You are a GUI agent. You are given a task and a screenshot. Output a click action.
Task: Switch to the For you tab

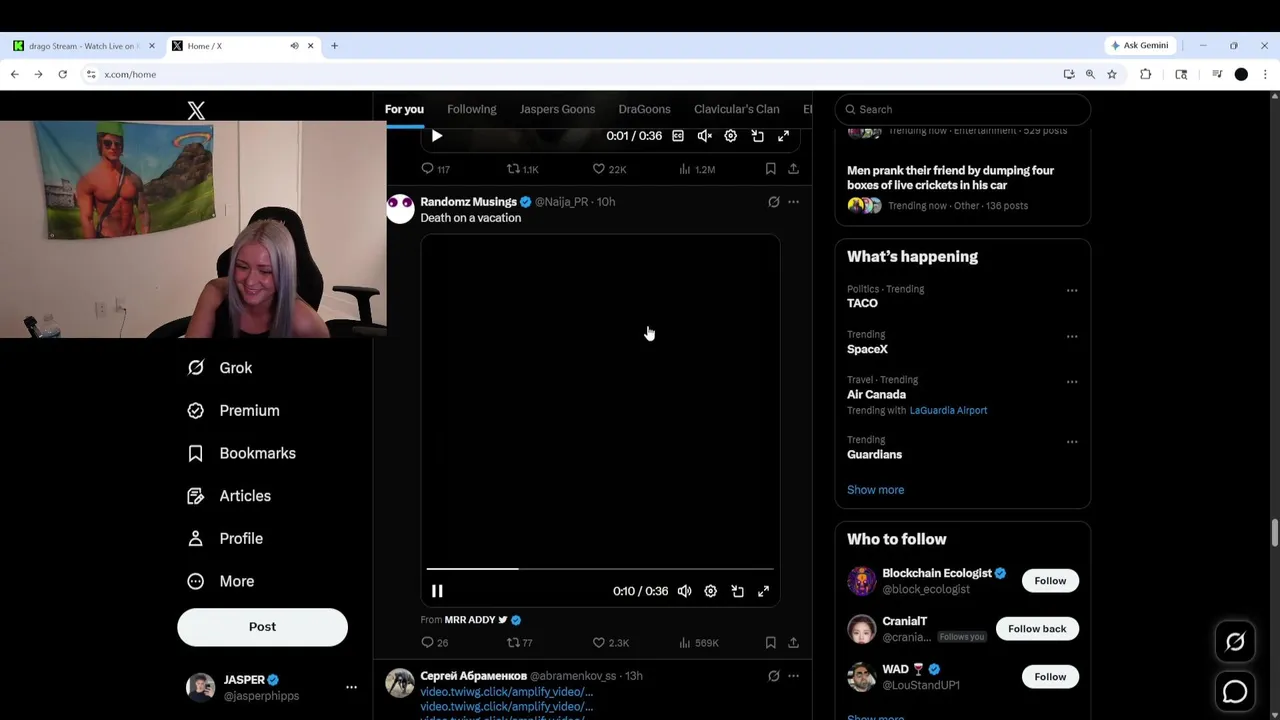pos(404,109)
